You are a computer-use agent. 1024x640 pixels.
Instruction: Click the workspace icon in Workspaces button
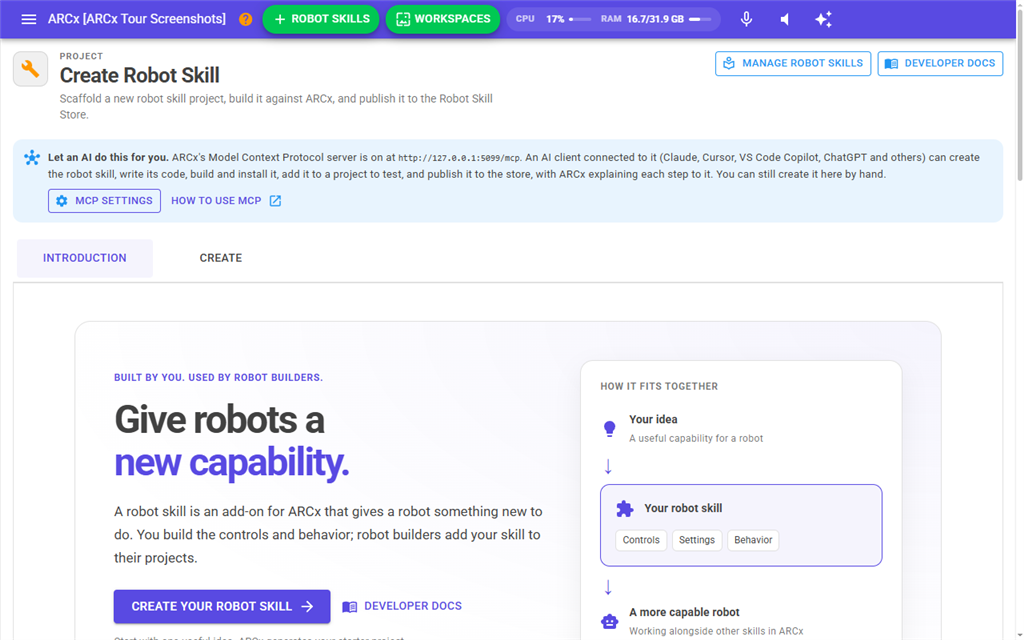[404, 19]
